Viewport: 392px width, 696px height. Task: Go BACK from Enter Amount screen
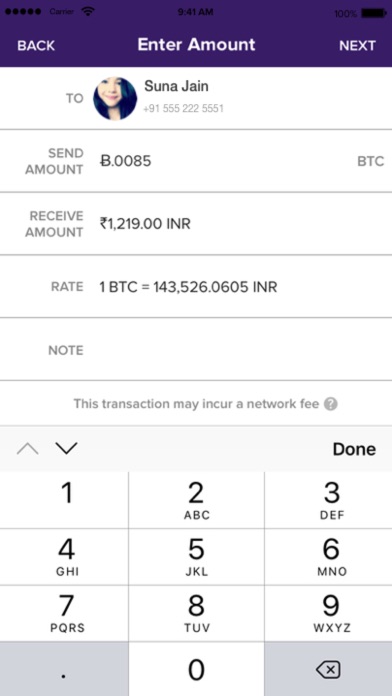(x=36, y=46)
